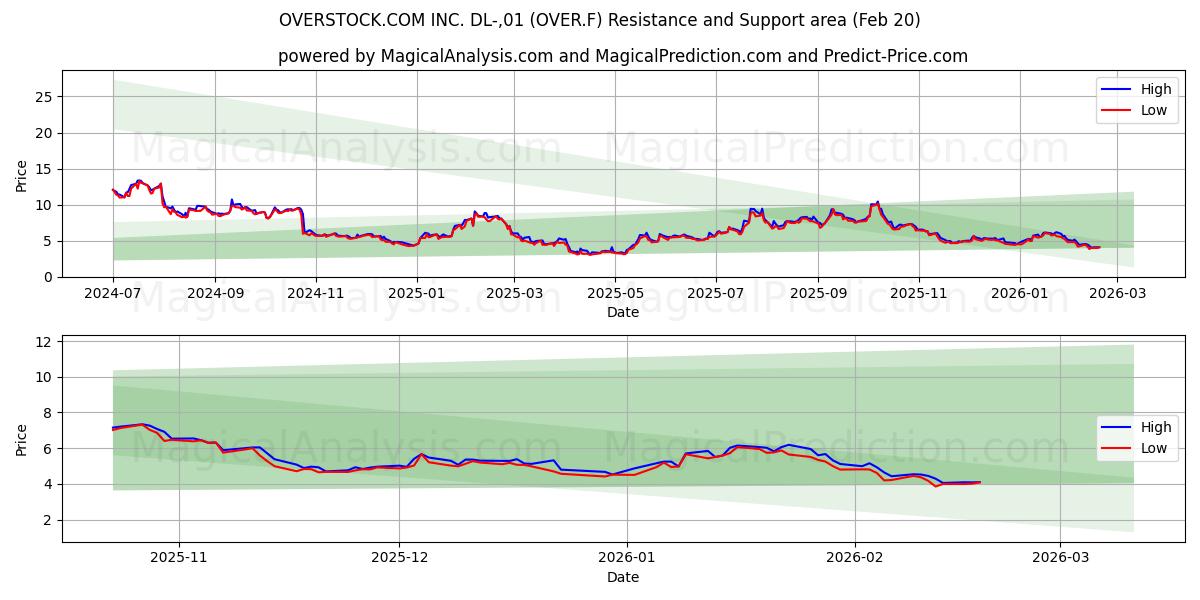Click the 'Price' y-axis label of the lower chart
Viewport: 1200px width, 600px height.
pyautogui.click(x=22, y=439)
